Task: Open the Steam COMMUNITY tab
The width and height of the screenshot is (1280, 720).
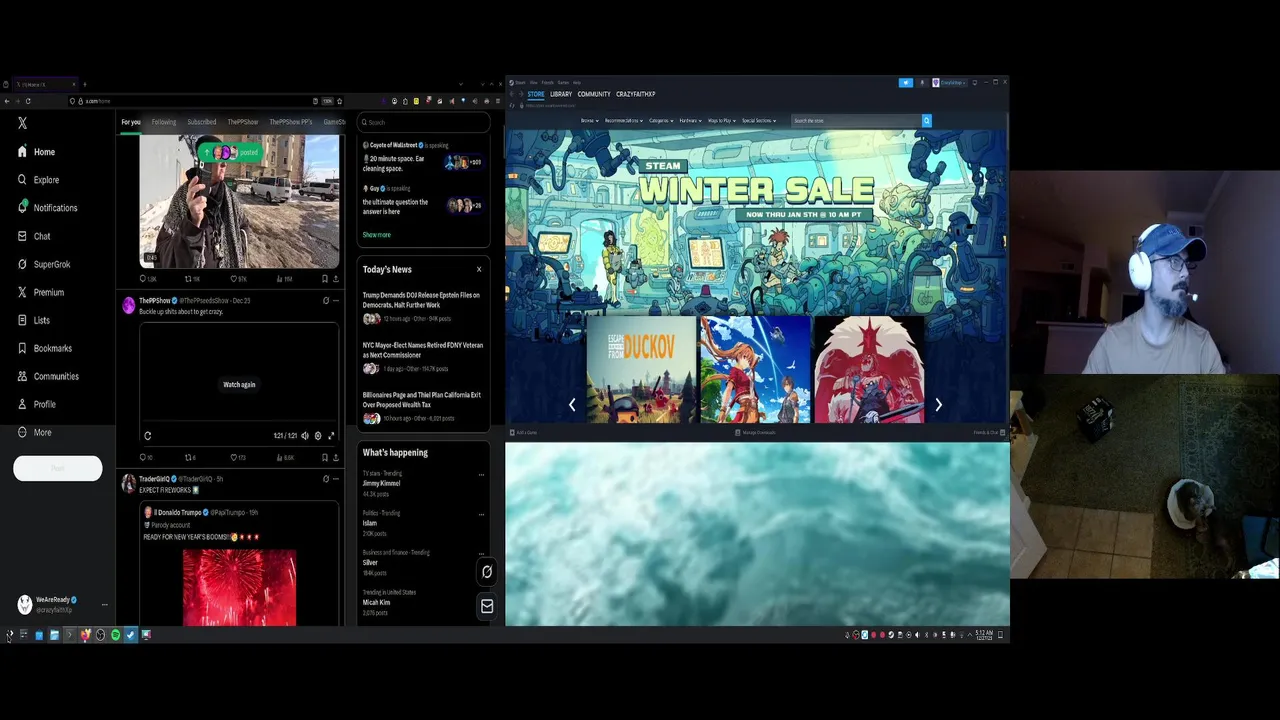Action: tap(594, 94)
